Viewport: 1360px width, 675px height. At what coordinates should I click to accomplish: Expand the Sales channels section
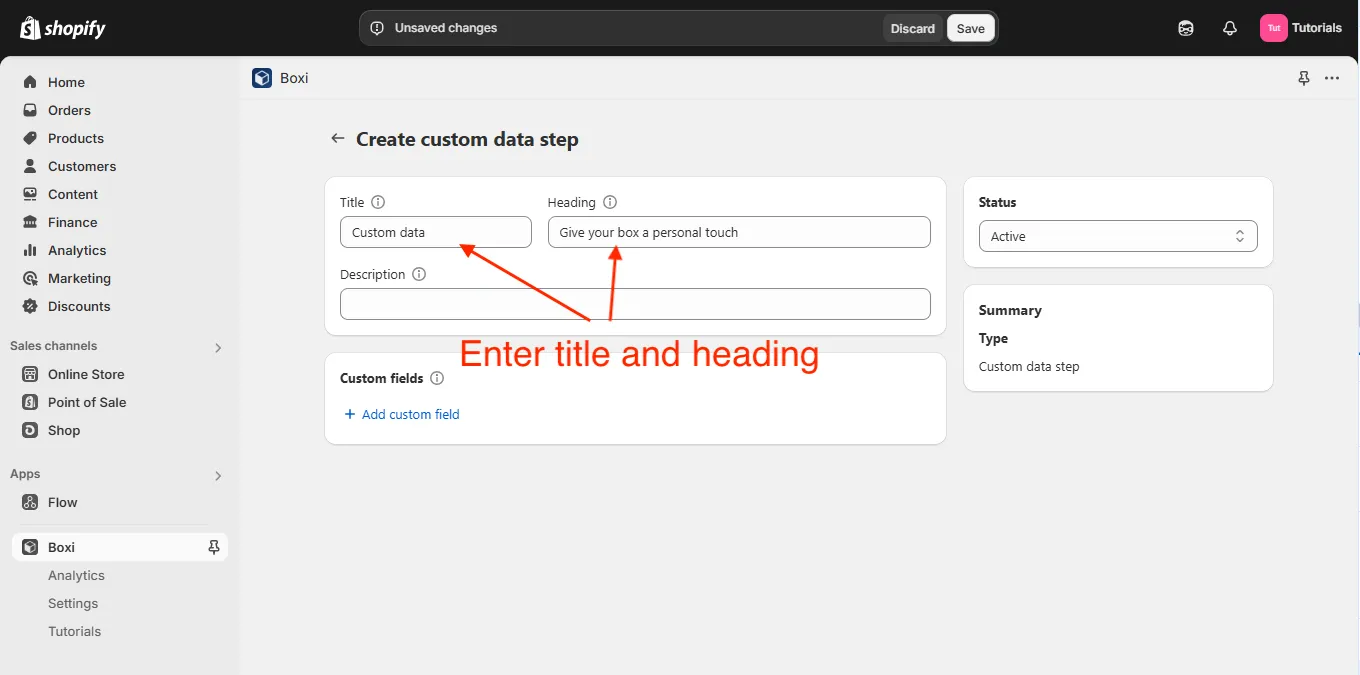218,347
